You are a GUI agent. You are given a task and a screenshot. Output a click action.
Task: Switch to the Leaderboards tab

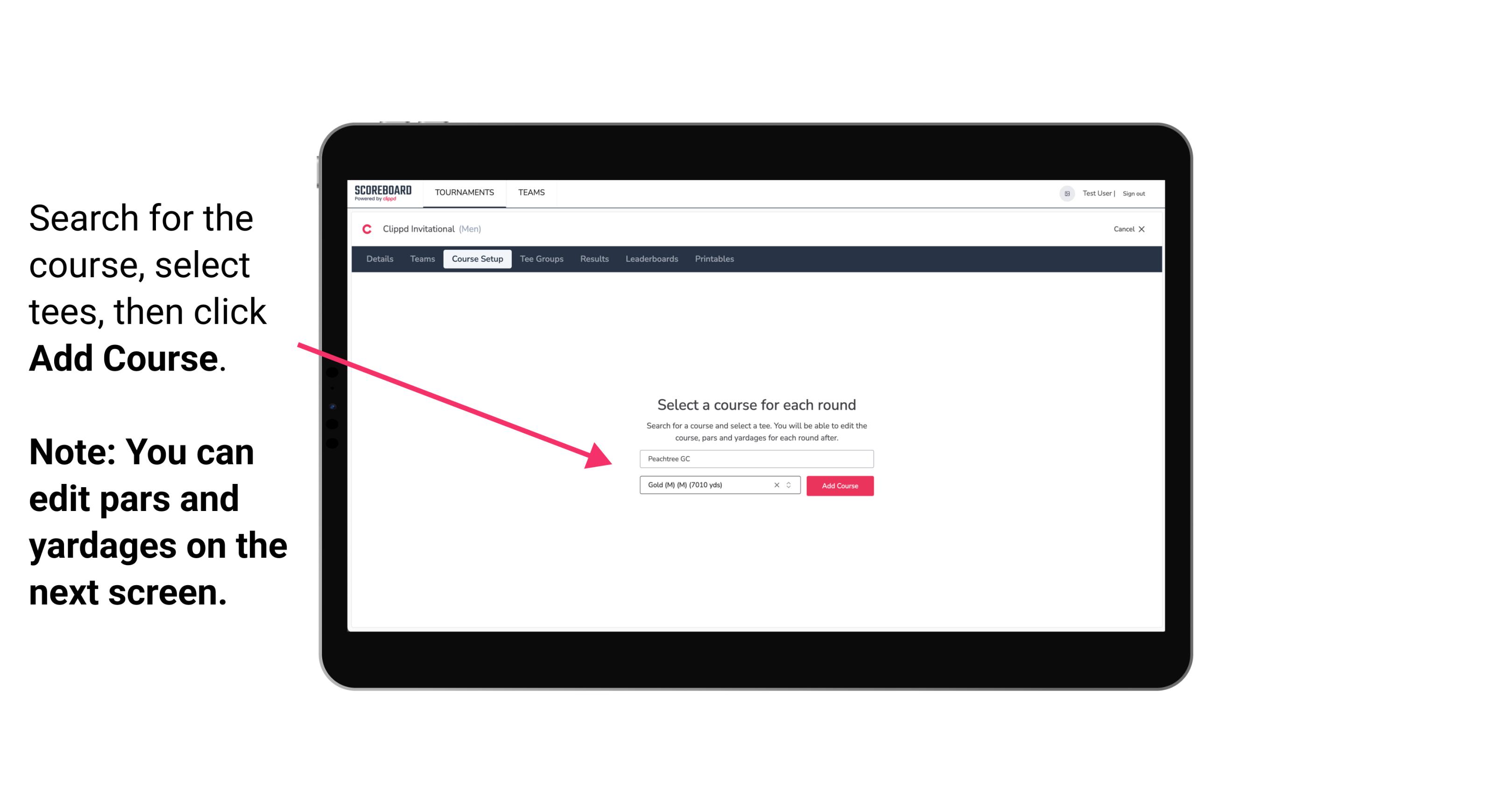pos(652,259)
